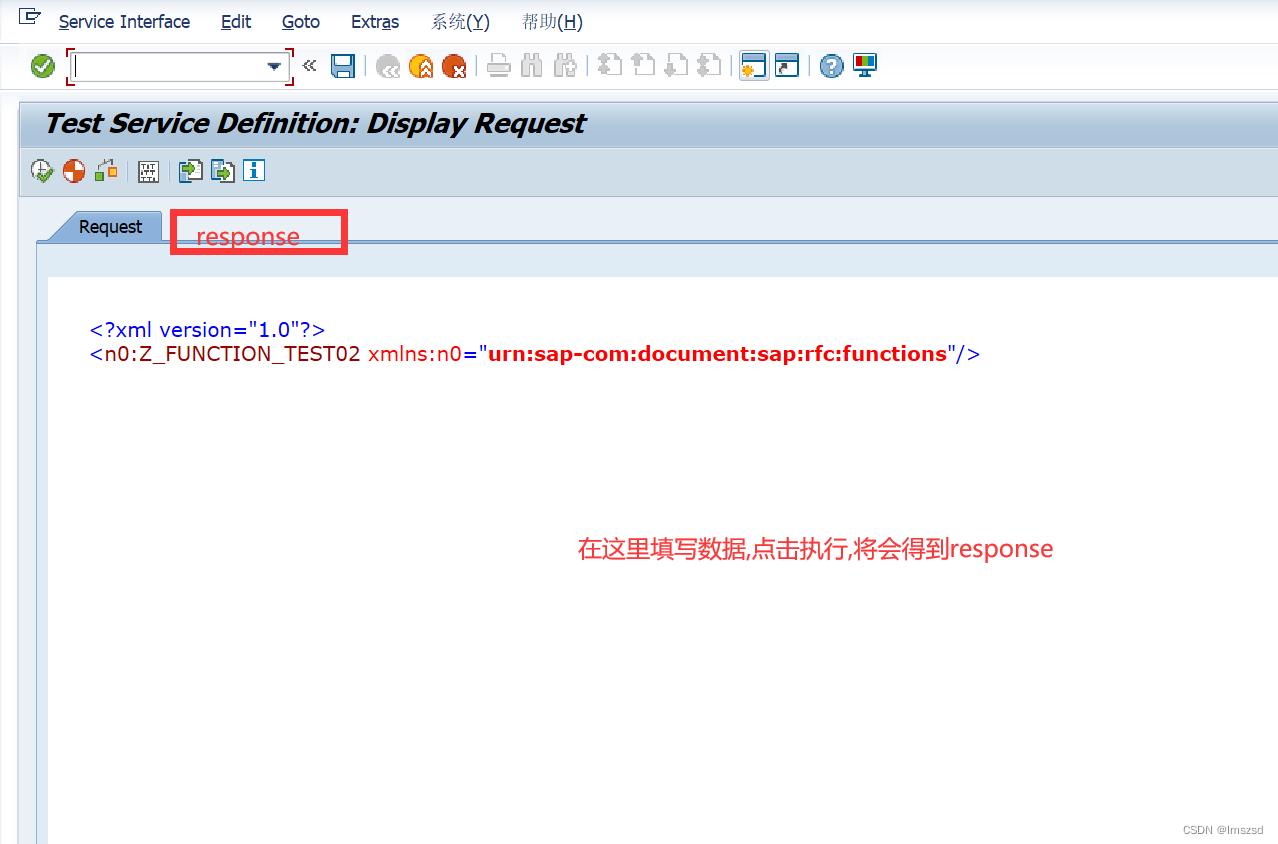The height and width of the screenshot is (844, 1278).
Task: Click the 'urn:sap-com:document:sap:rfc:functions' namespace value
Action: pyautogui.click(x=717, y=354)
